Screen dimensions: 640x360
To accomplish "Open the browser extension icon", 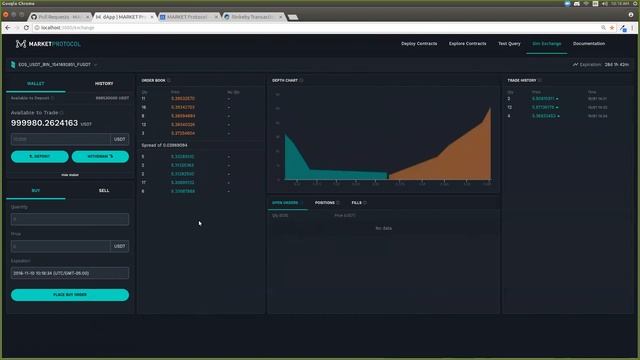I will (623, 28).
